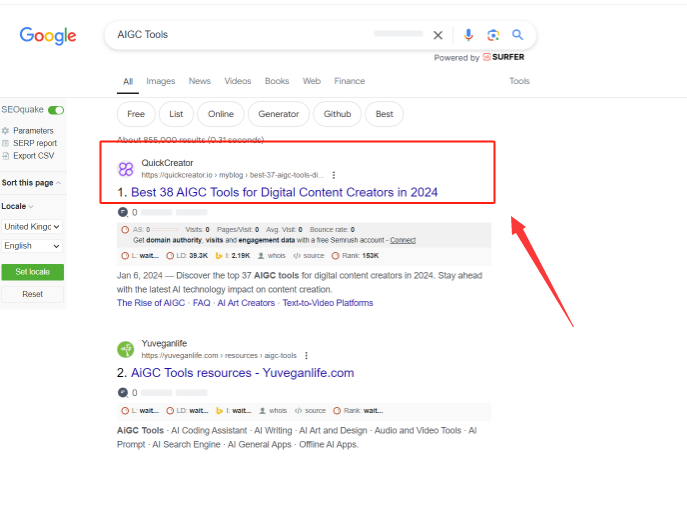Click the Parameters gear icon

[x=5, y=131]
